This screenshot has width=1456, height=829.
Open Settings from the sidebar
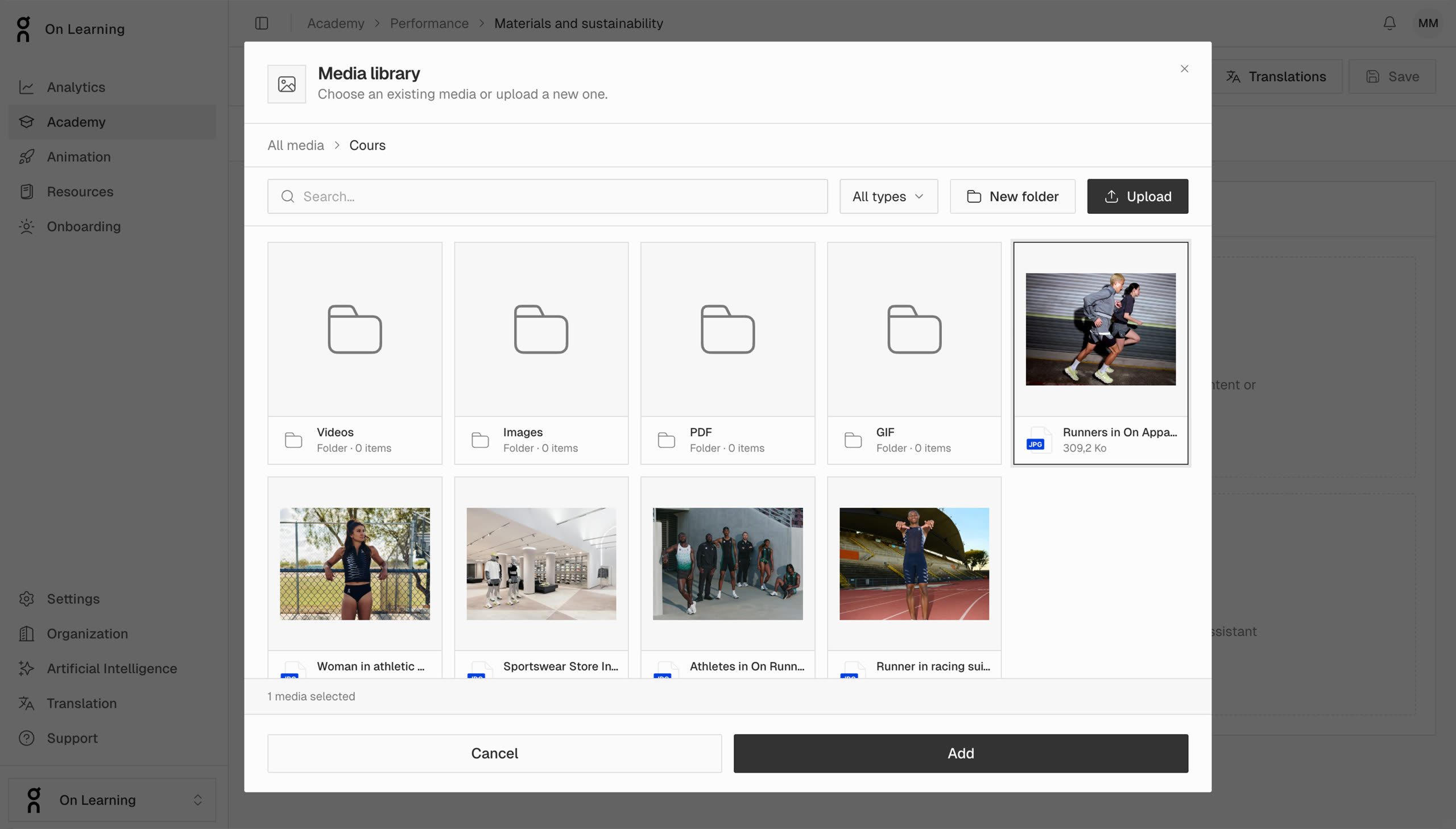pos(112,598)
